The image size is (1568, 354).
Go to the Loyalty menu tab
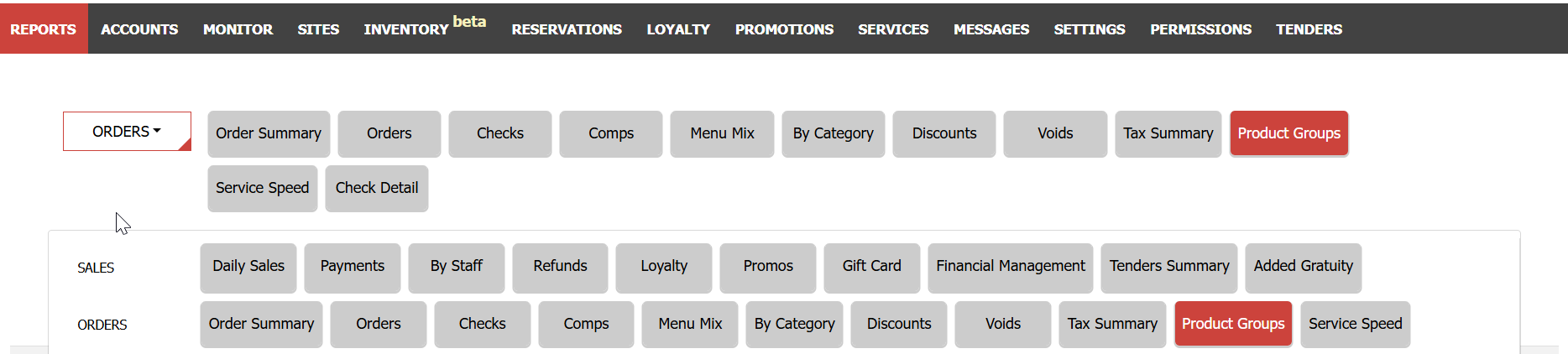click(x=678, y=29)
